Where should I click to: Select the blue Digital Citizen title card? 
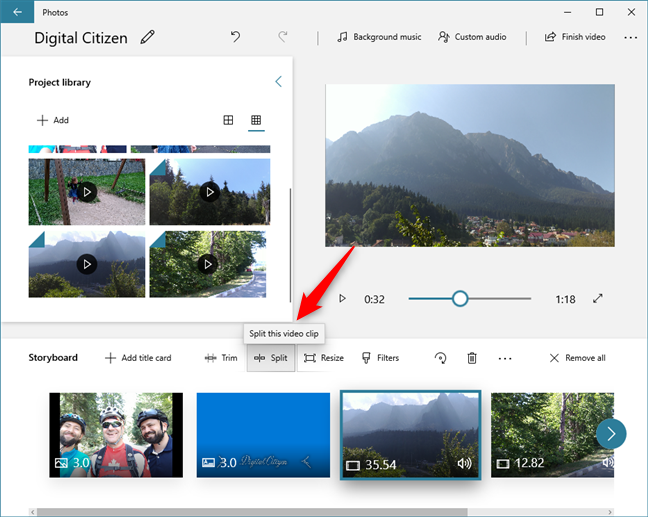tap(263, 435)
